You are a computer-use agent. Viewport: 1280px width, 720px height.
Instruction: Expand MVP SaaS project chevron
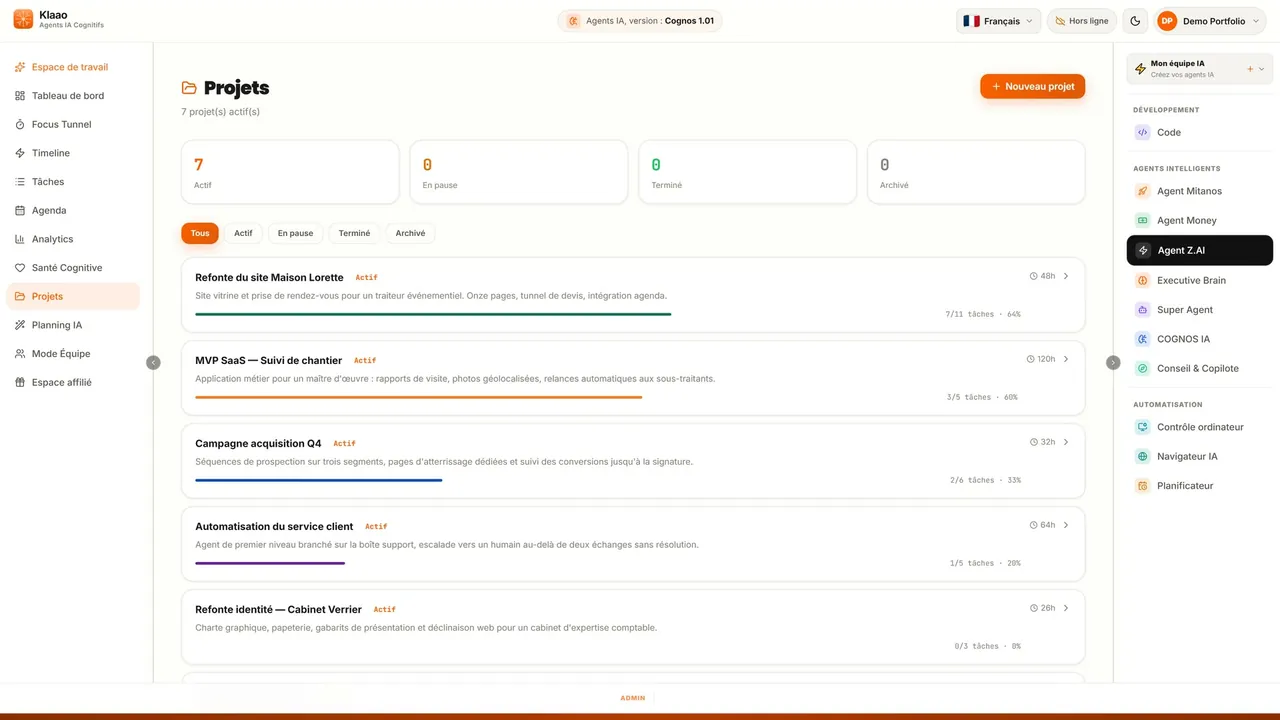coord(1066,359)
